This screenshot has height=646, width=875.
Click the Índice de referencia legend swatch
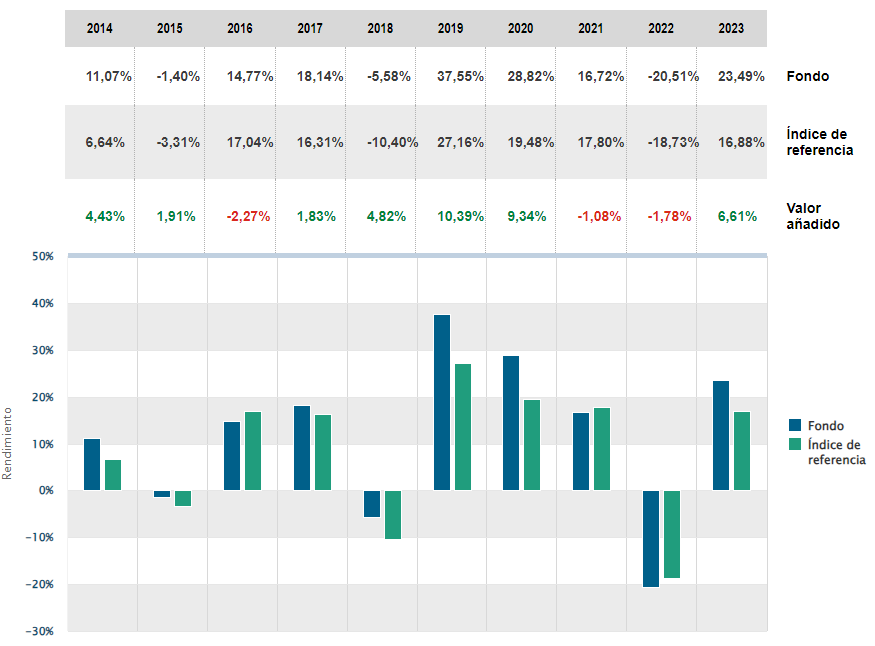796,445
